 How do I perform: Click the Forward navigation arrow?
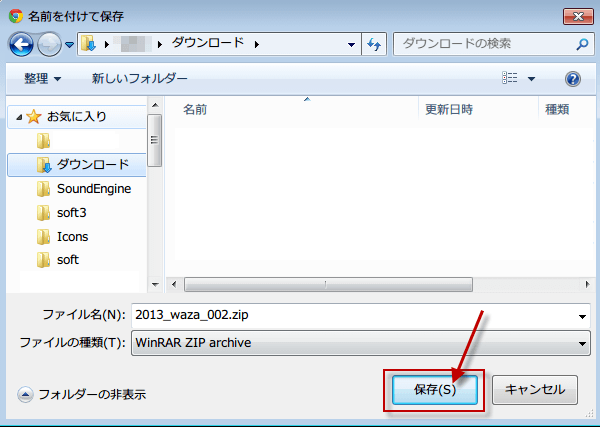49,44
